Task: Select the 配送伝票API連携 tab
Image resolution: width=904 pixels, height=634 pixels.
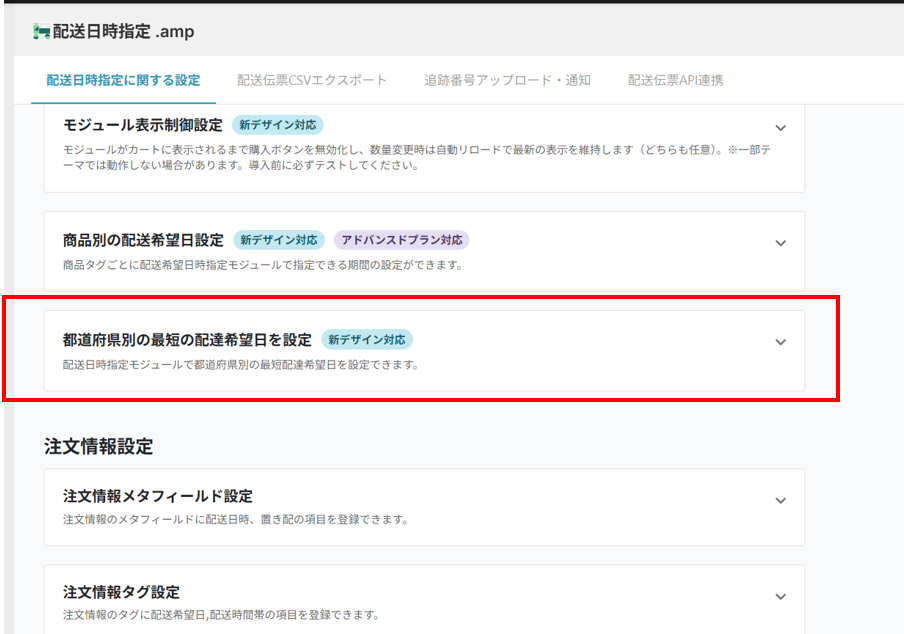Action: click(x=675, y=80)
